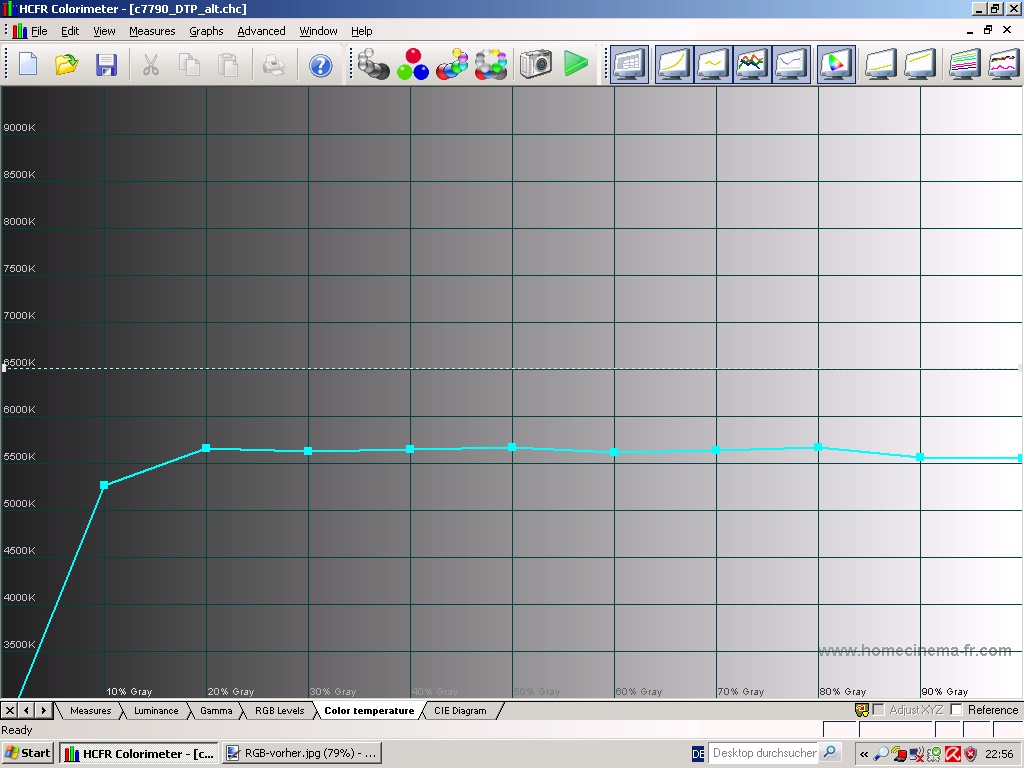Click the gray spheres grayscale measure icon
This screenshot has width=1024, height=768.
(x=373, y=65)
